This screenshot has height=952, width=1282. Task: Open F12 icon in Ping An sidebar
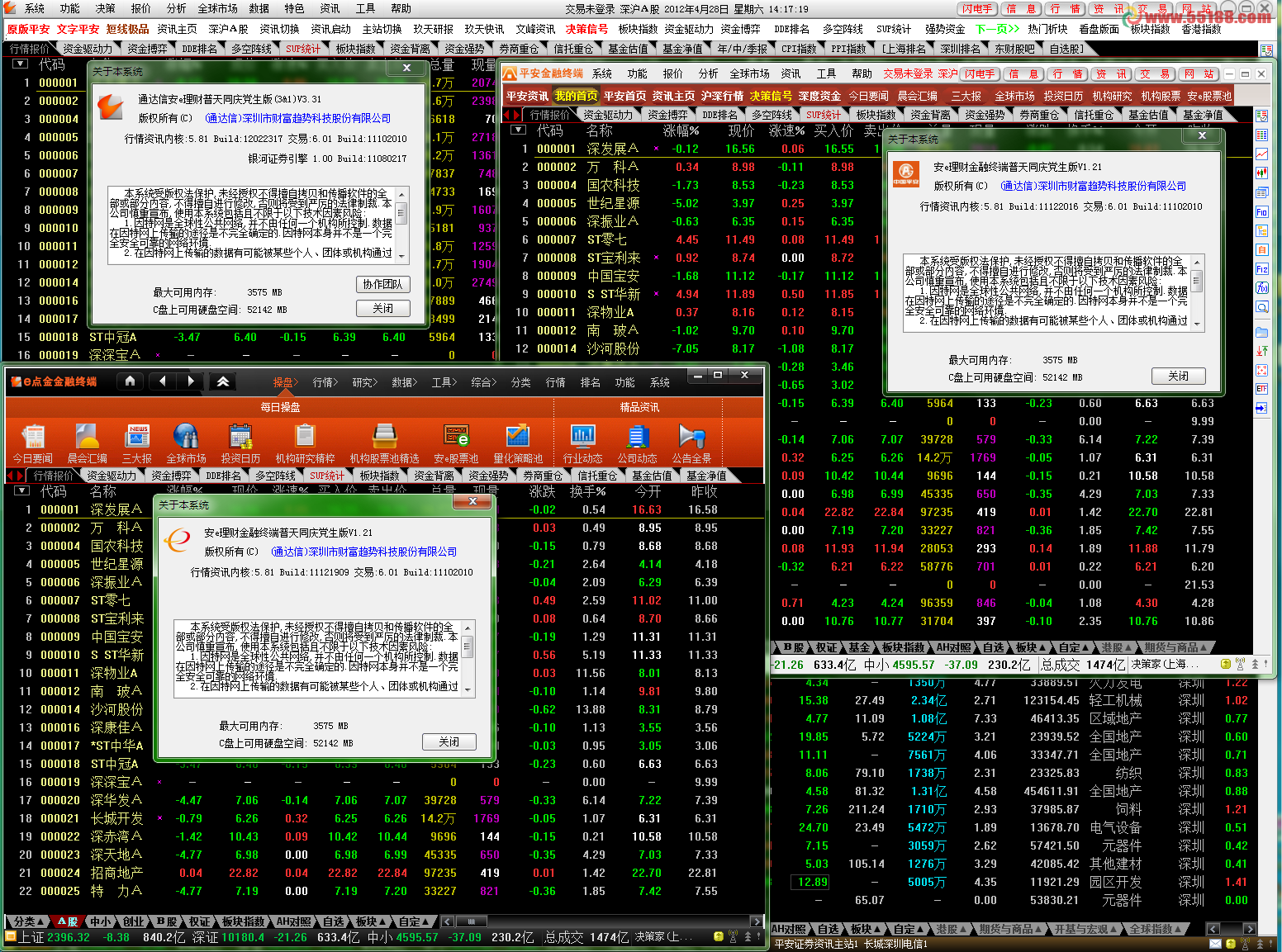pyautogui.click(x=1261, y=269)
